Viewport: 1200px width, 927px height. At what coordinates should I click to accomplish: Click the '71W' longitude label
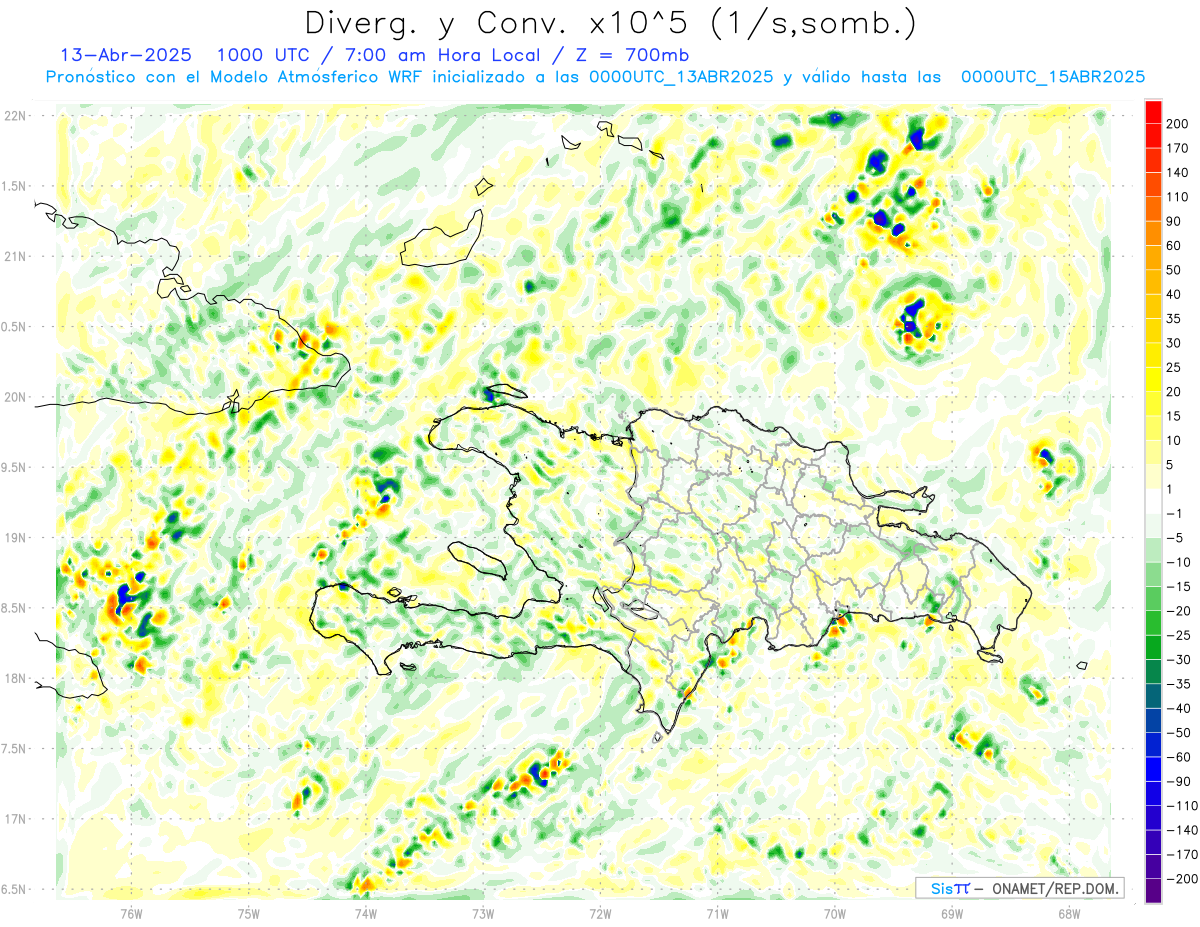pos(717,913)
